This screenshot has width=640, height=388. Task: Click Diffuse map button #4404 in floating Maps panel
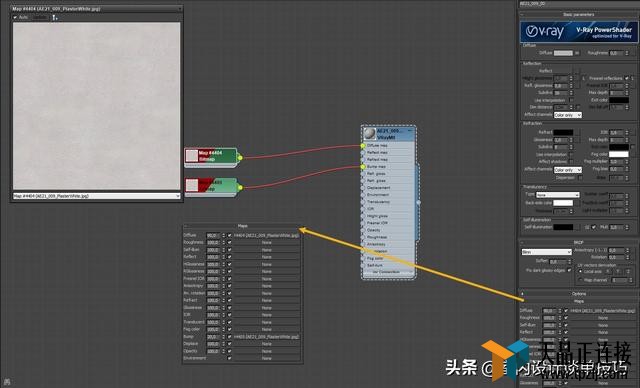coord(266,235)
